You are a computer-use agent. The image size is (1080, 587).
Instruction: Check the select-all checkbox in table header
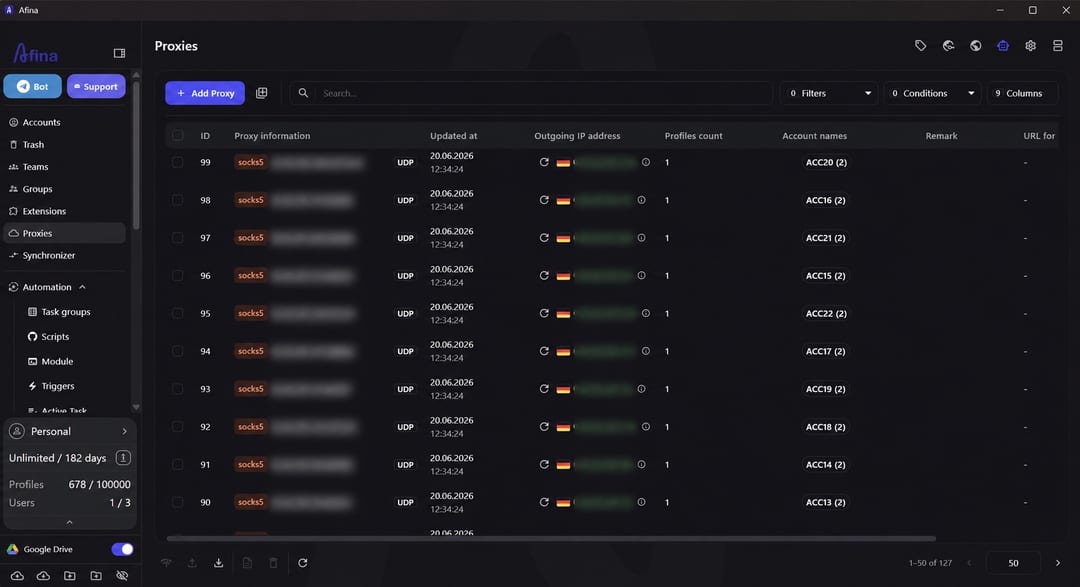click(178, 136)
